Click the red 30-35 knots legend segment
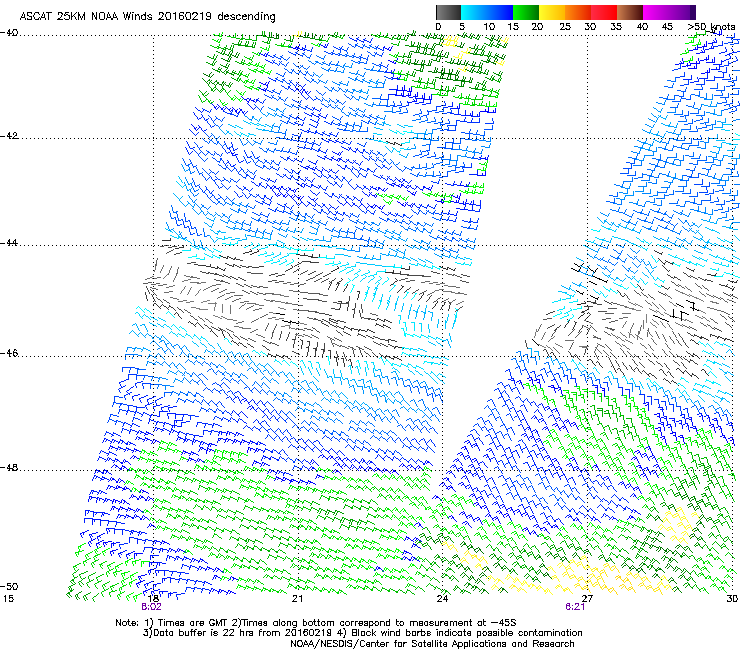This screenshot has height=650, width=740. [604, 12]
